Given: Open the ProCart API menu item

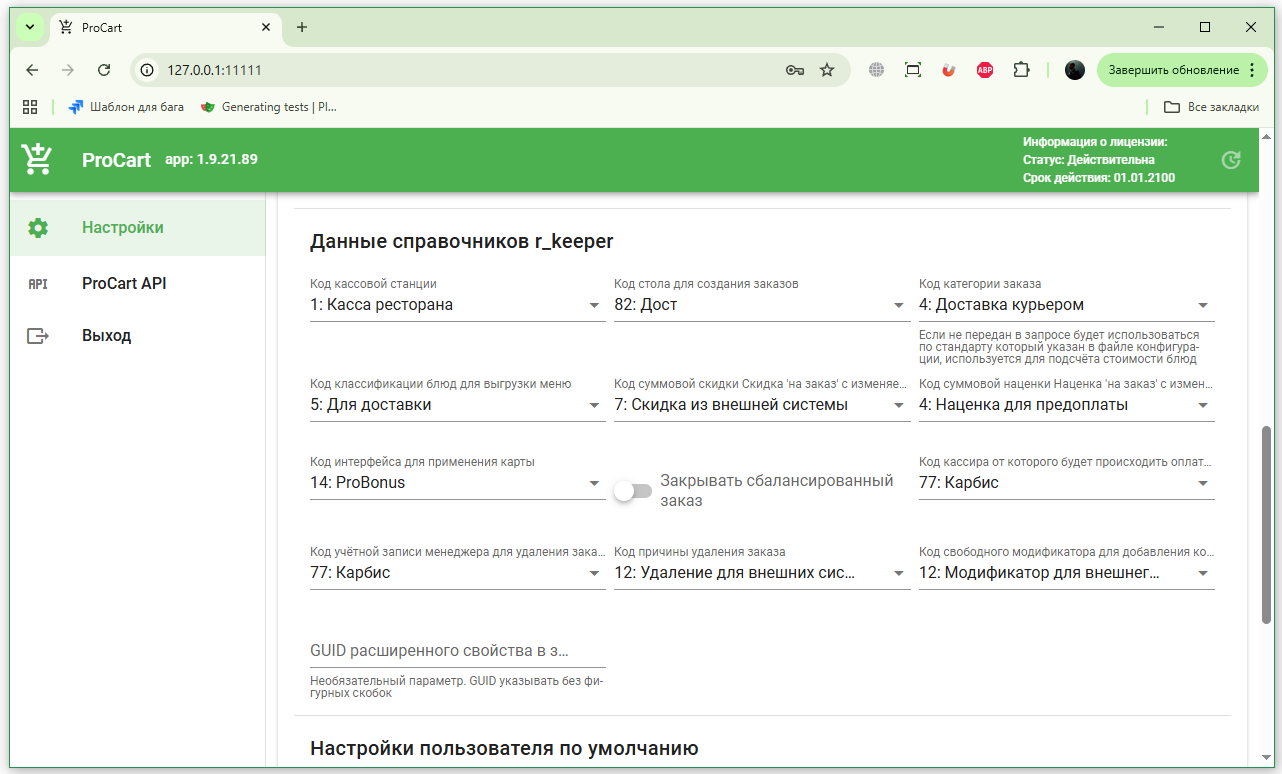Looking at the screenshot, I should (x=124, y=284).
